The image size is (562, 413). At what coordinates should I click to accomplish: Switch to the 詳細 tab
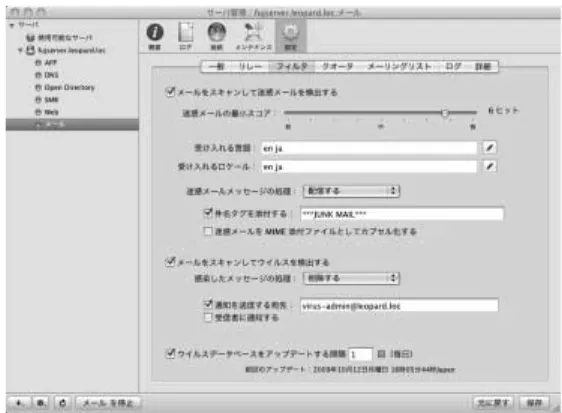483,66
